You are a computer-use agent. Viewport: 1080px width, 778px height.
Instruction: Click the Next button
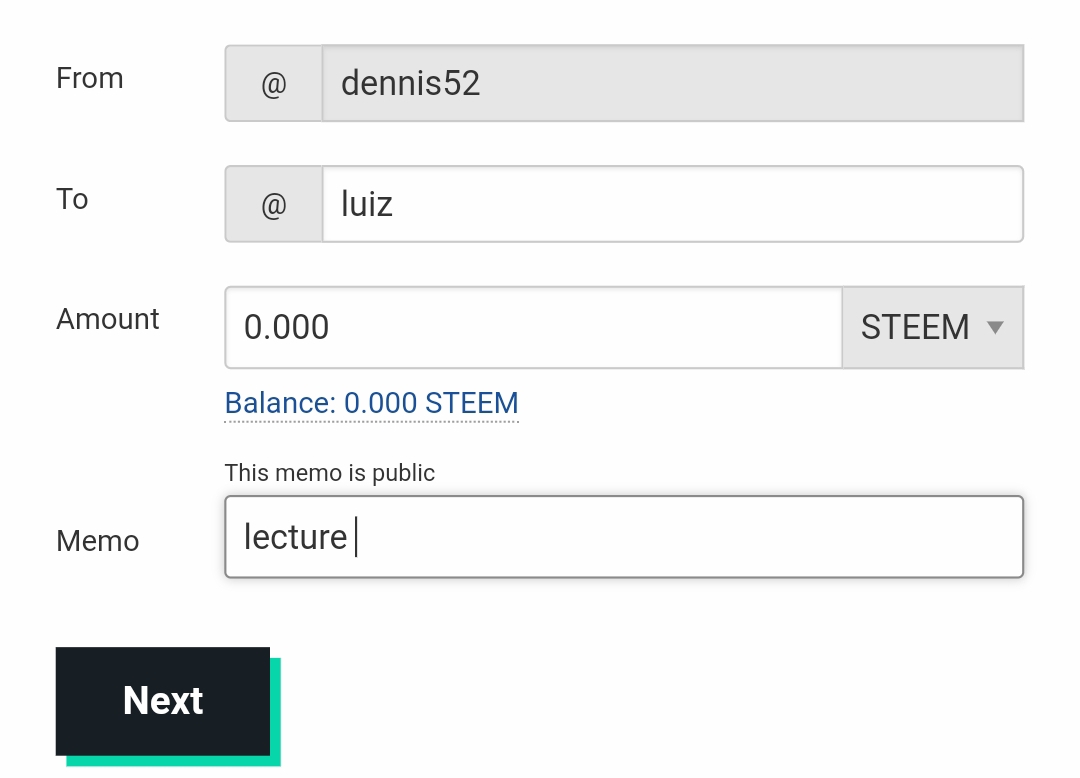coord(163,701)
